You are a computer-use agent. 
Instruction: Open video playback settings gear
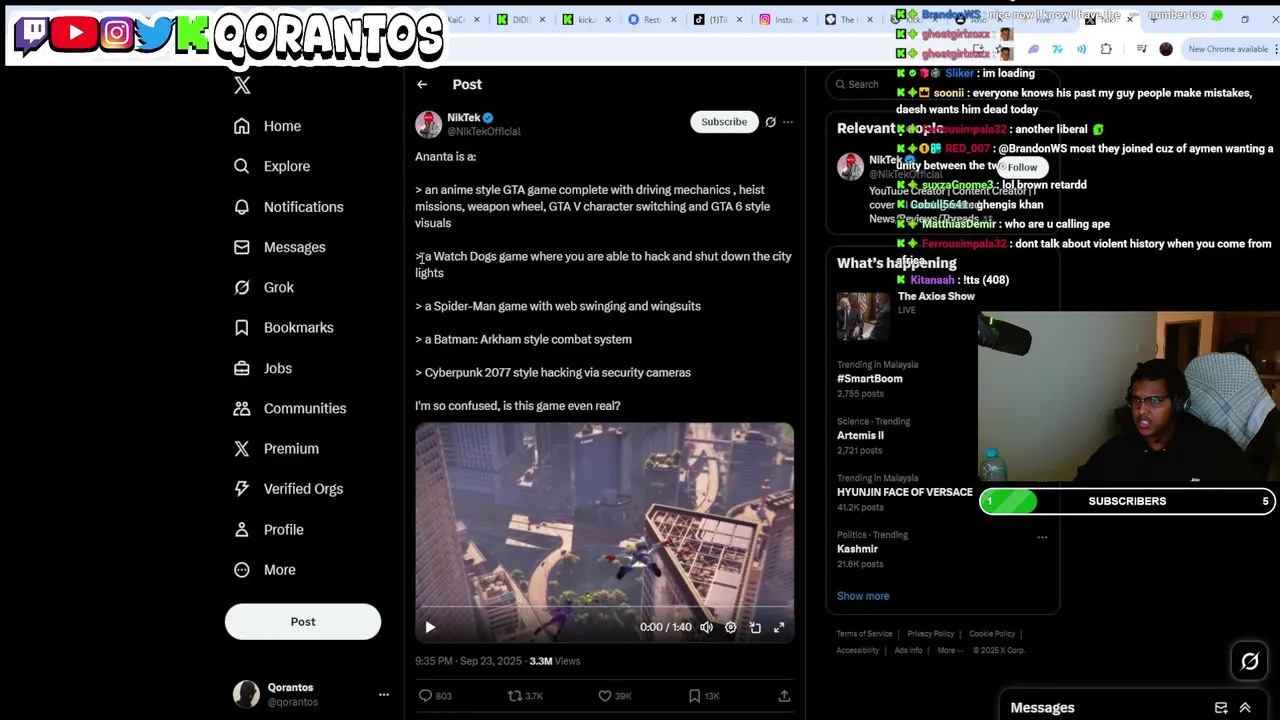731,627
